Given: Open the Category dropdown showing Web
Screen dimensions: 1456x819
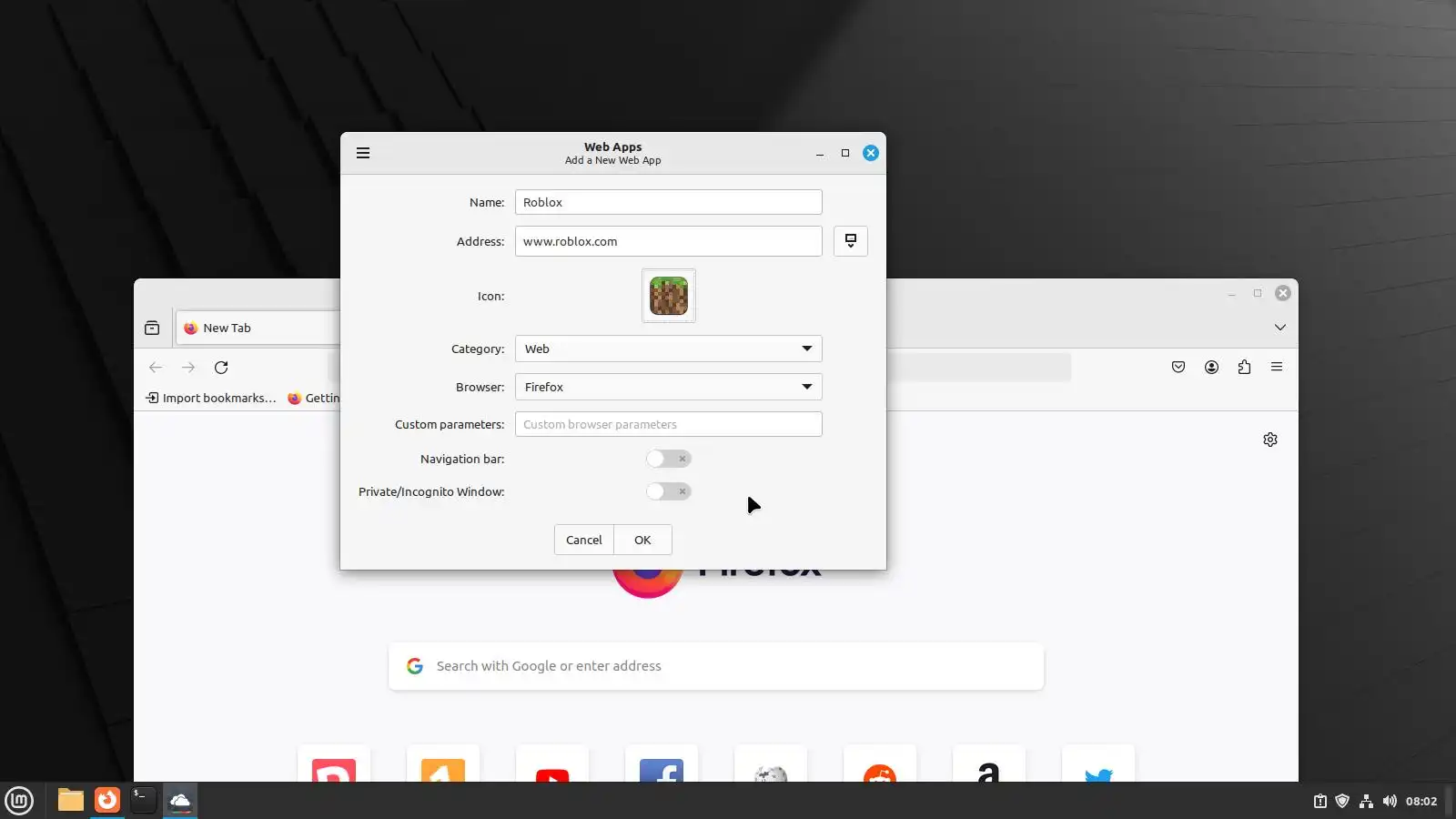Looking at the screenshot, I should (669, 349).
